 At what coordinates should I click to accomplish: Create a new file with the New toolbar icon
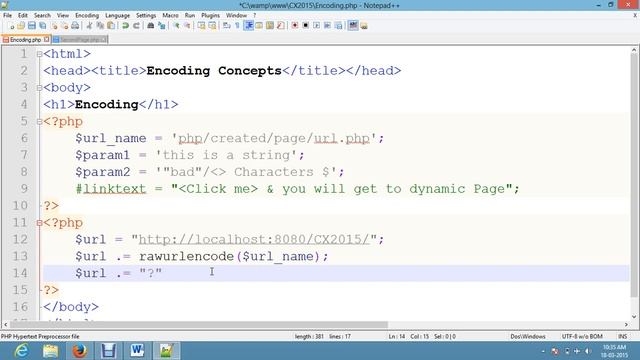[x=11, y=26]
